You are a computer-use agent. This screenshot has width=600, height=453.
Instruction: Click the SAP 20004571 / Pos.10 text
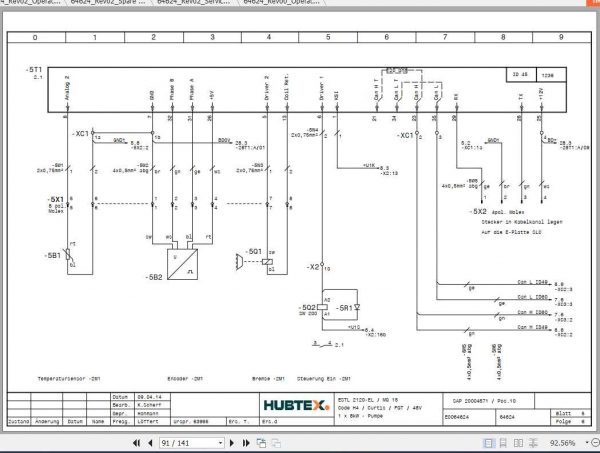pyautogui.click(x=484, y=401)
